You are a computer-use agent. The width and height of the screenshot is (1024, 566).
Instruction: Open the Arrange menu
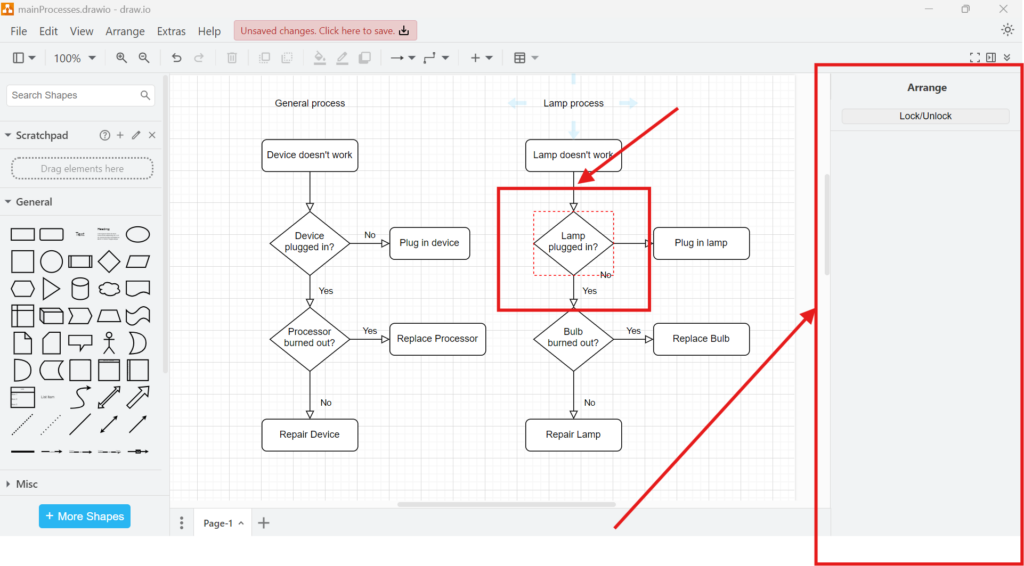[x=125, y=31]
